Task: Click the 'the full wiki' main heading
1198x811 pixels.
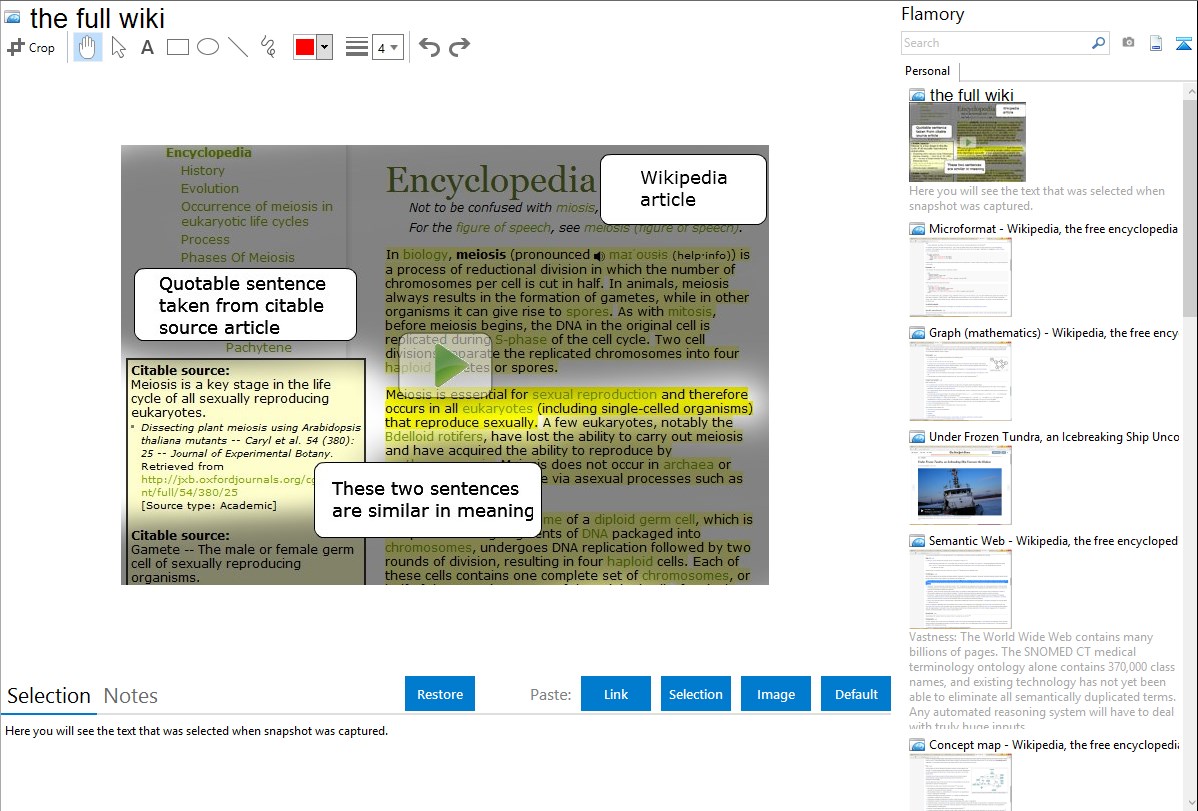Action: (97, 18)
